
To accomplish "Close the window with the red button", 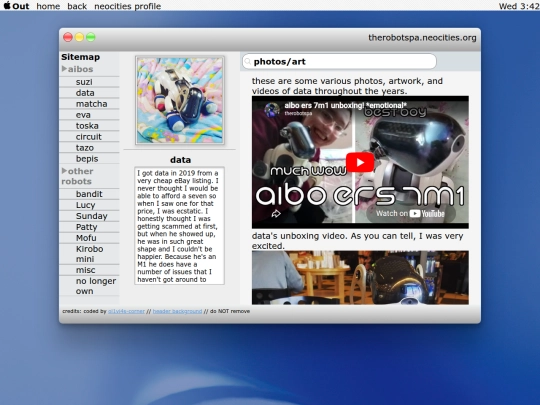I will click(x=68, y=37).
